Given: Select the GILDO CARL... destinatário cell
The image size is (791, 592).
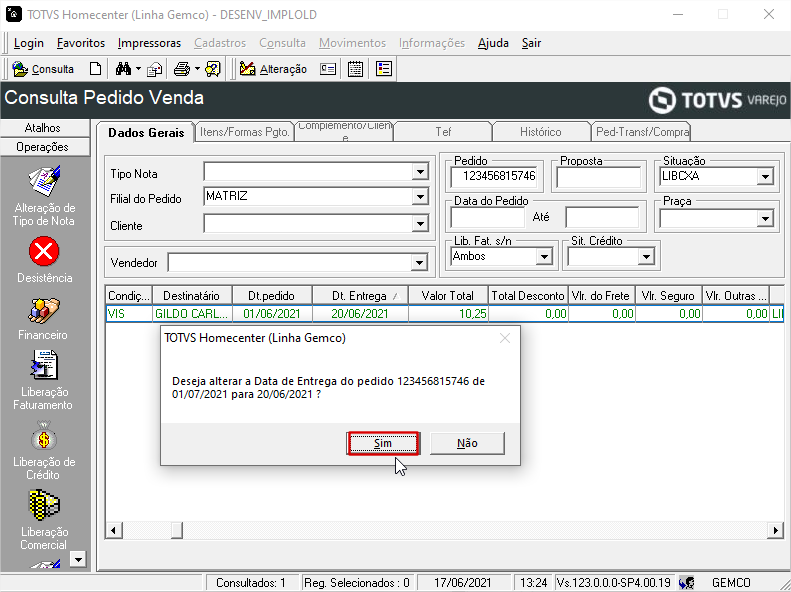Looking at the screenshot, I should 192,314.
